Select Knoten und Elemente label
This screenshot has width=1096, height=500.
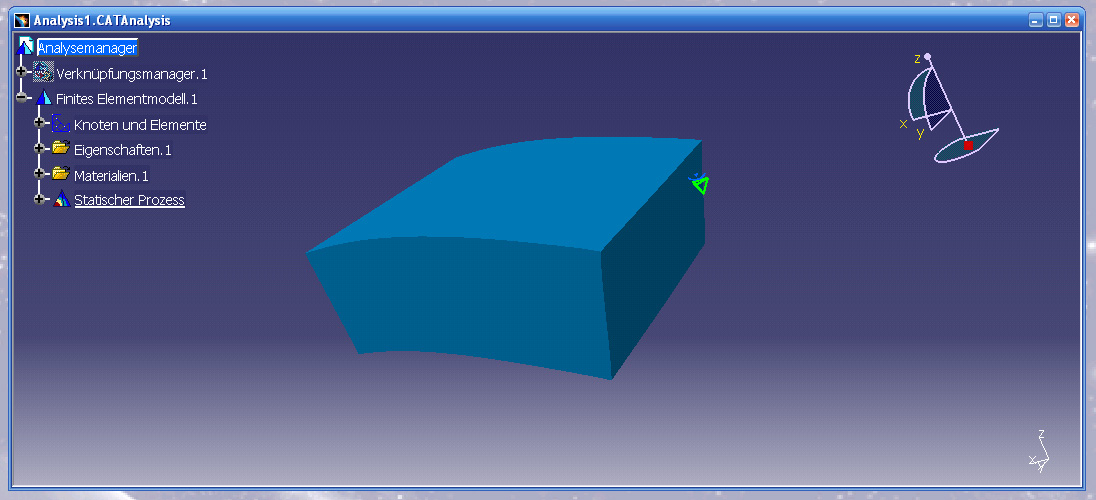click(x=140, y=125)
